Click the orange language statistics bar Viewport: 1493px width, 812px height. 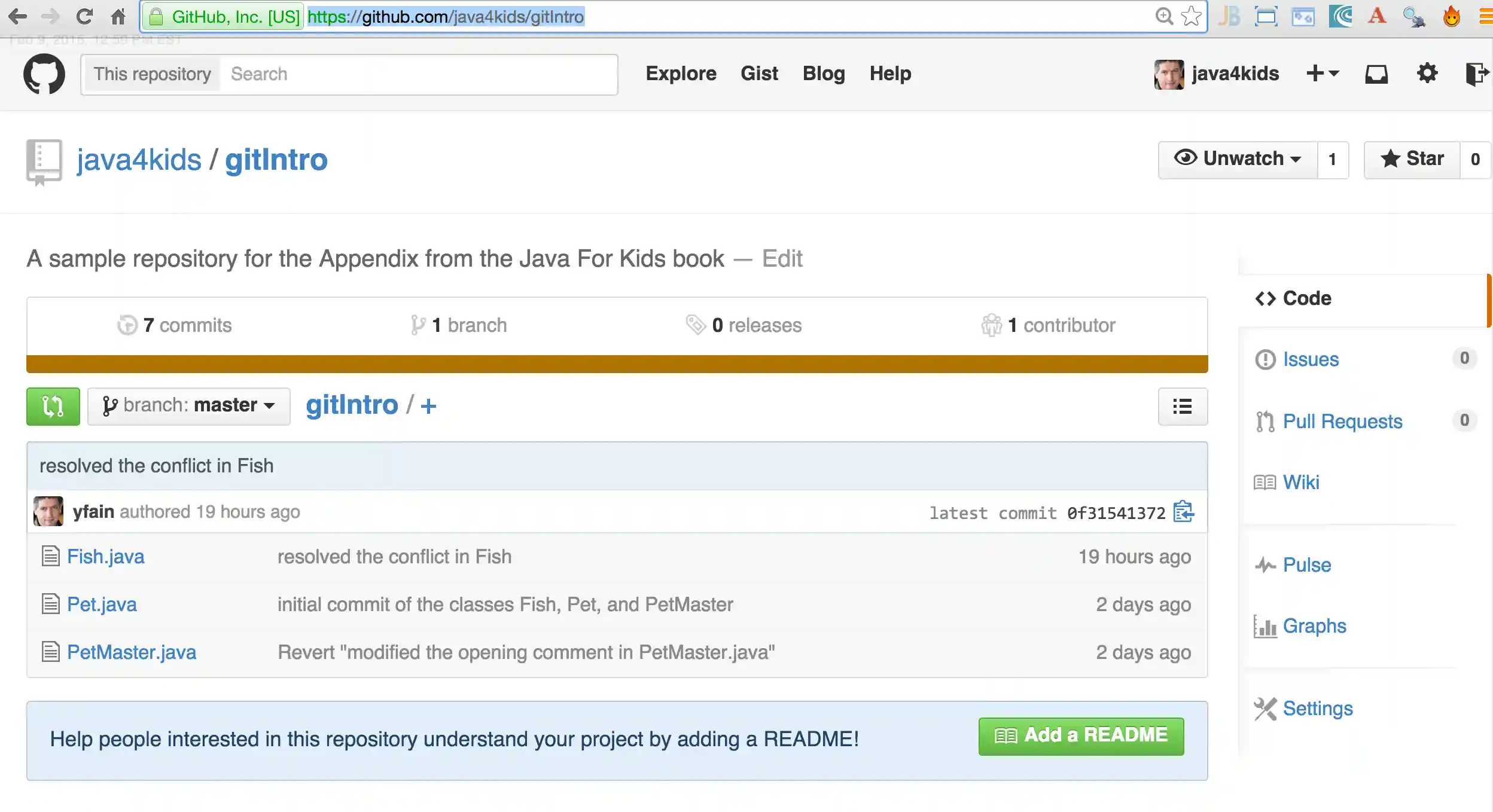tap(616, 363)
